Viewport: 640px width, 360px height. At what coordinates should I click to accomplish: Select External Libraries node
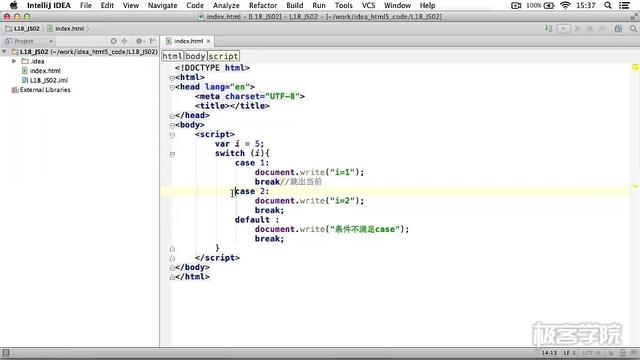tap(41, 90)
